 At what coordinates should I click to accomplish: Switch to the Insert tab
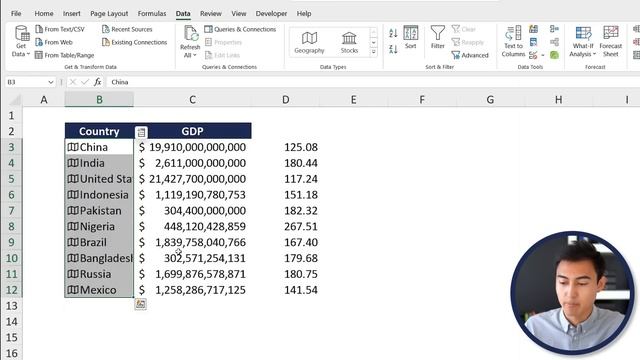(x=71, y=13)
